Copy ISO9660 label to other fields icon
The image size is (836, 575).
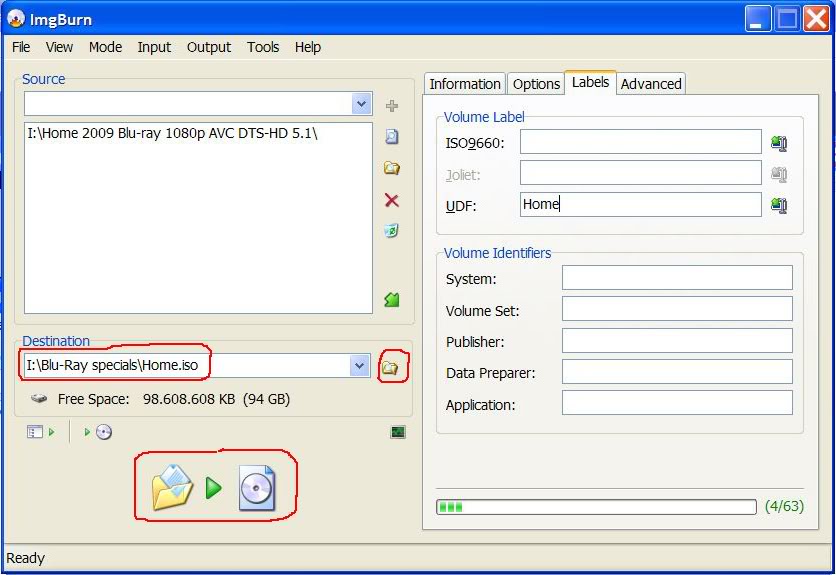779,143
